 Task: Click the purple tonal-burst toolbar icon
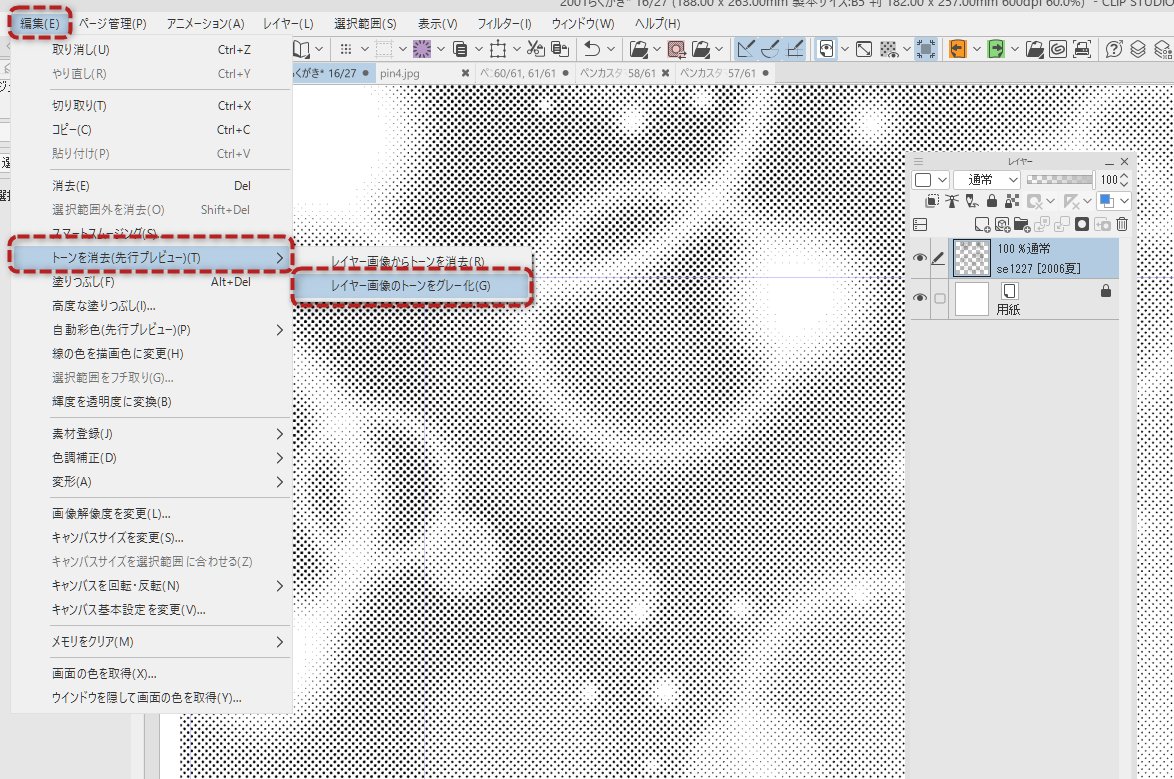point(422,49)
